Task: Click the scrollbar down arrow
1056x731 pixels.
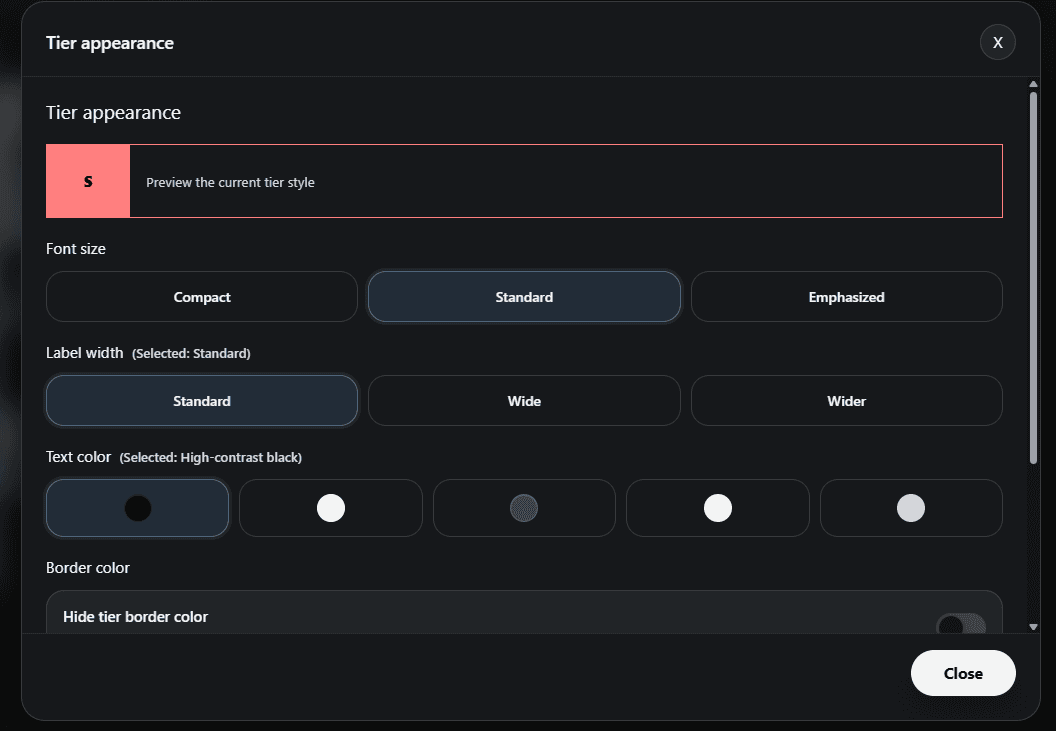Action: [1033, 627]
